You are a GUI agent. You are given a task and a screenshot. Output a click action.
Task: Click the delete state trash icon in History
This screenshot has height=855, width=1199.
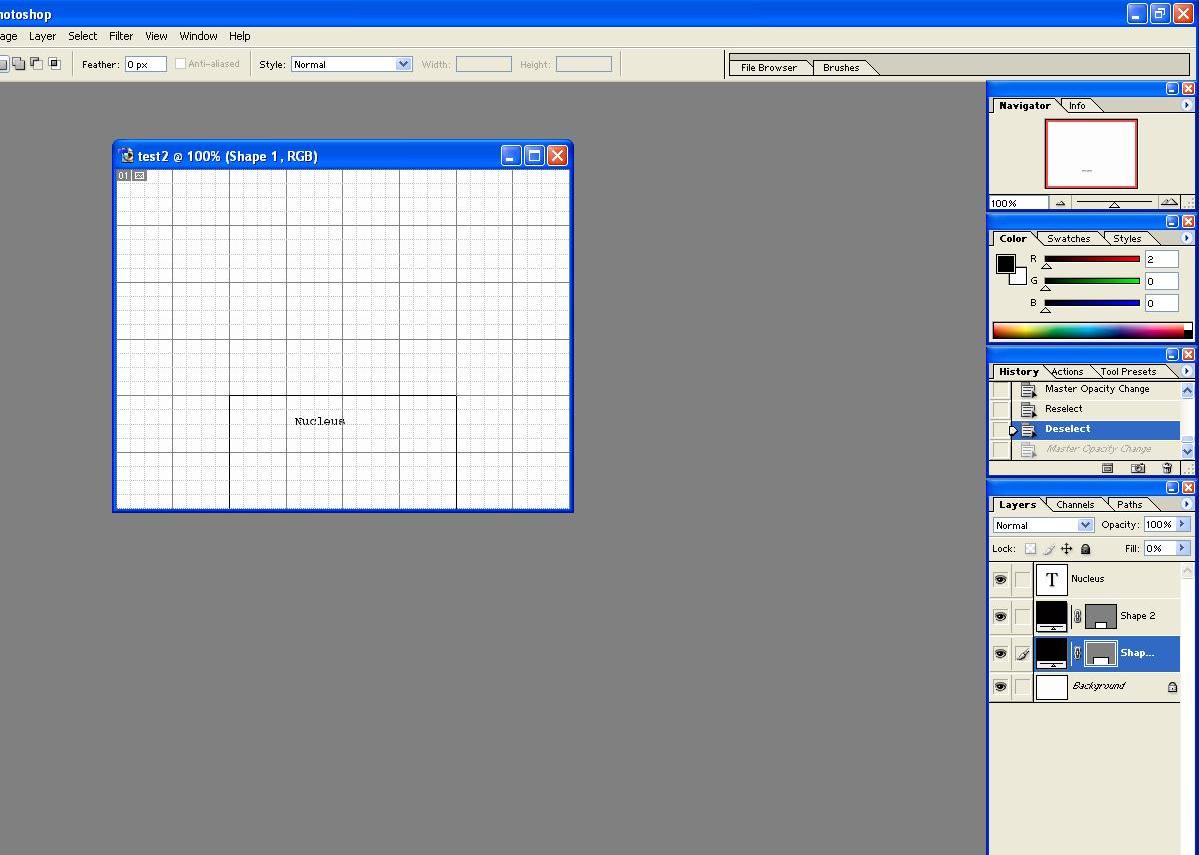[1167, 468]
